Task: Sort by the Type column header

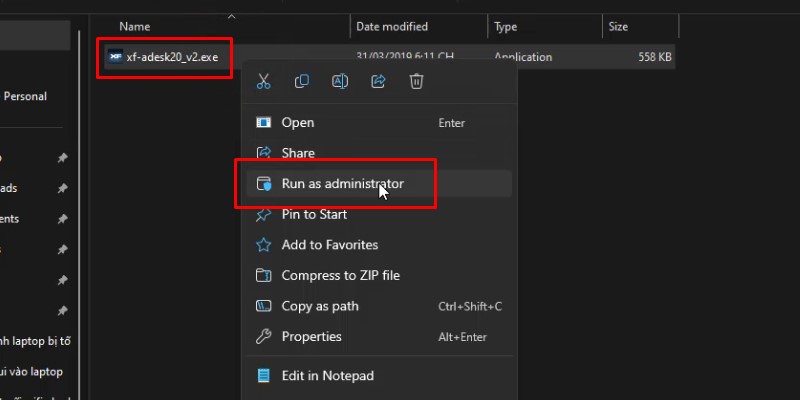Action: [506, 26]
